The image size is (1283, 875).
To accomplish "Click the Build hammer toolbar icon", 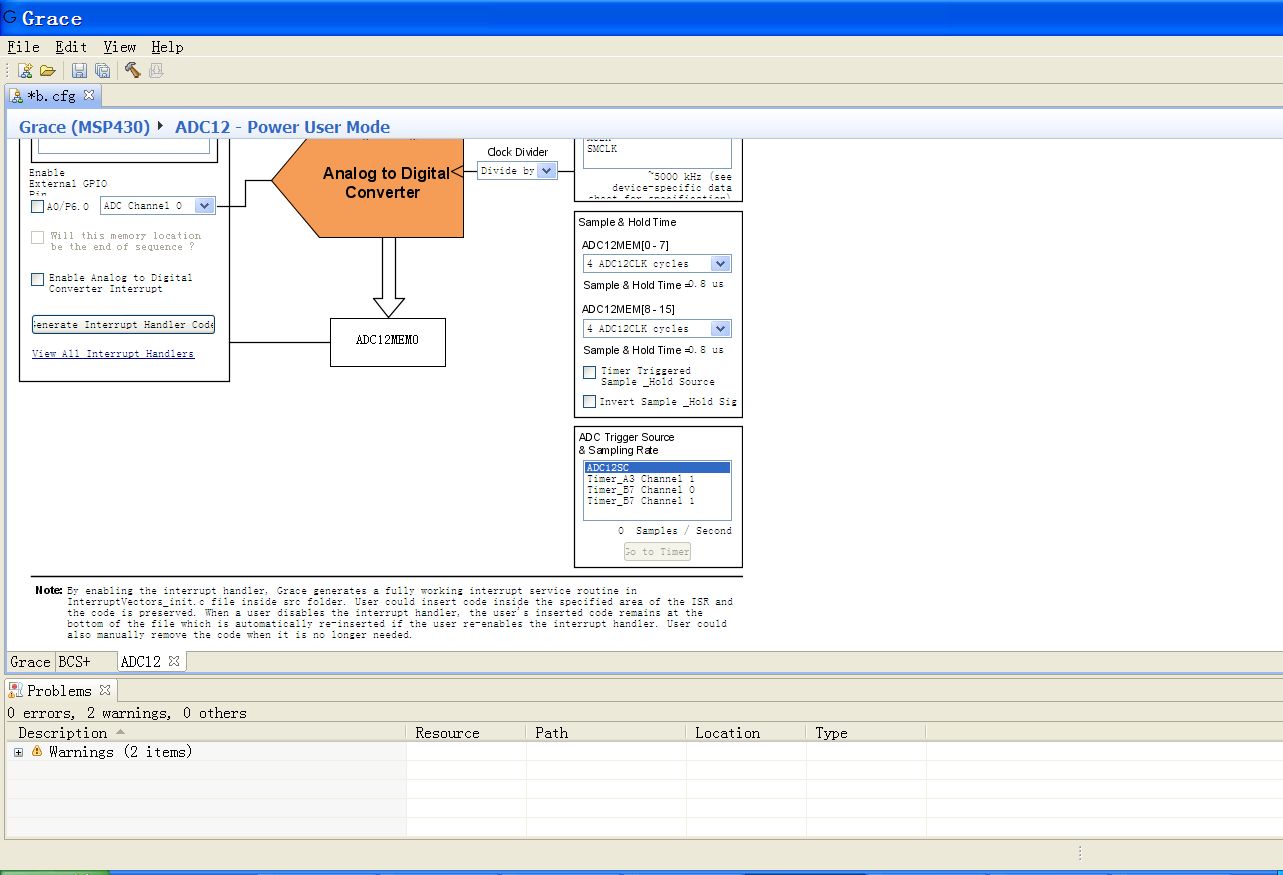I will pyautogui.click(x=132, y=70).
